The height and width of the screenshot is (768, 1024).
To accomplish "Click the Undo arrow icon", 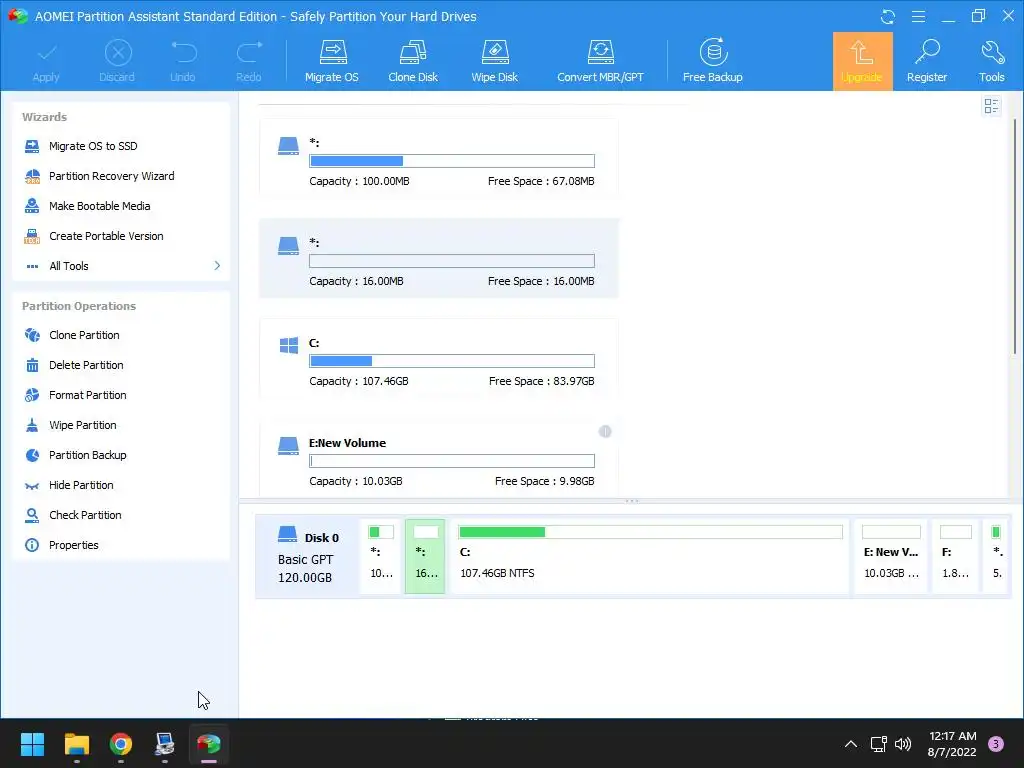I will pos(183,61).
